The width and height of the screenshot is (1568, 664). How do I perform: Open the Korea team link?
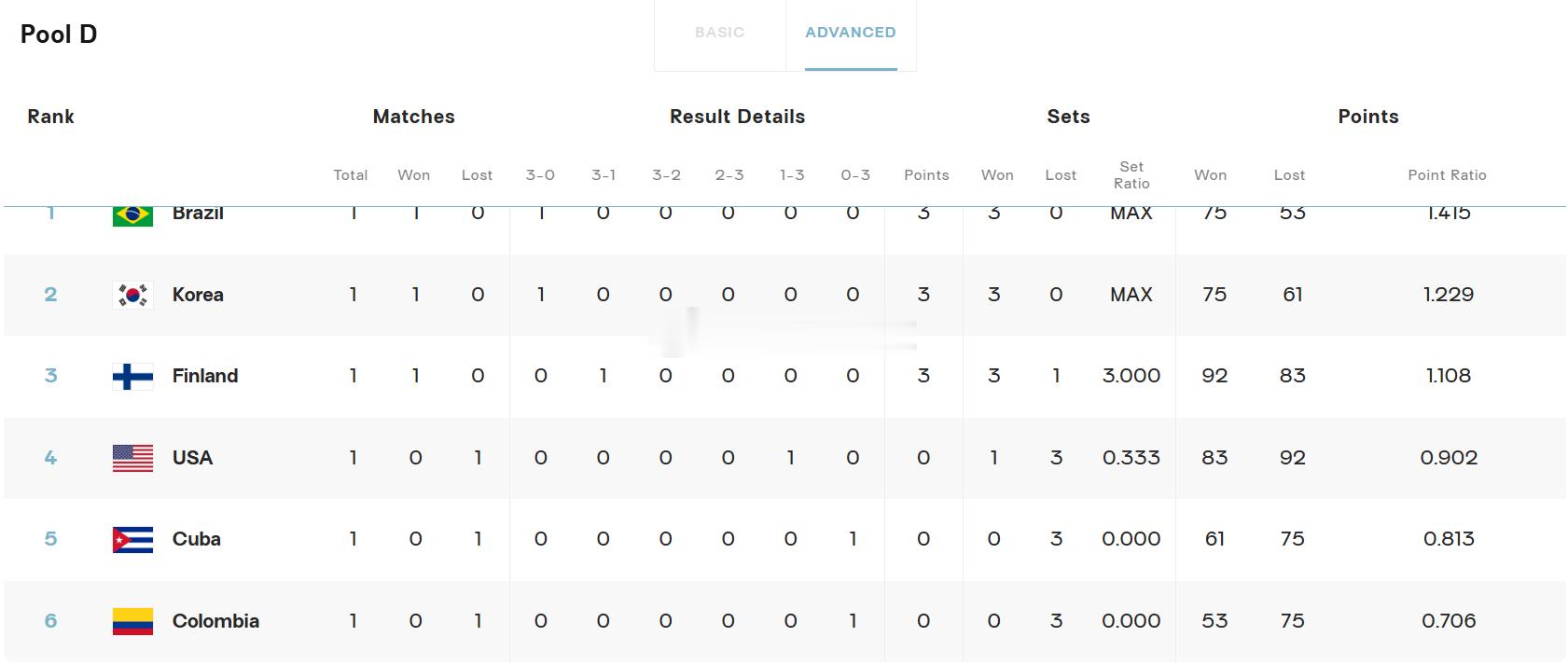tap(198, 295)
